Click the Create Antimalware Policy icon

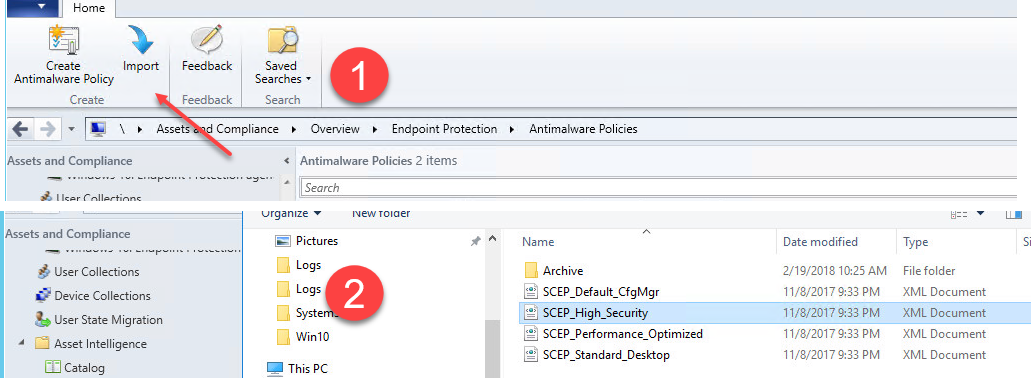click(64, 41)
